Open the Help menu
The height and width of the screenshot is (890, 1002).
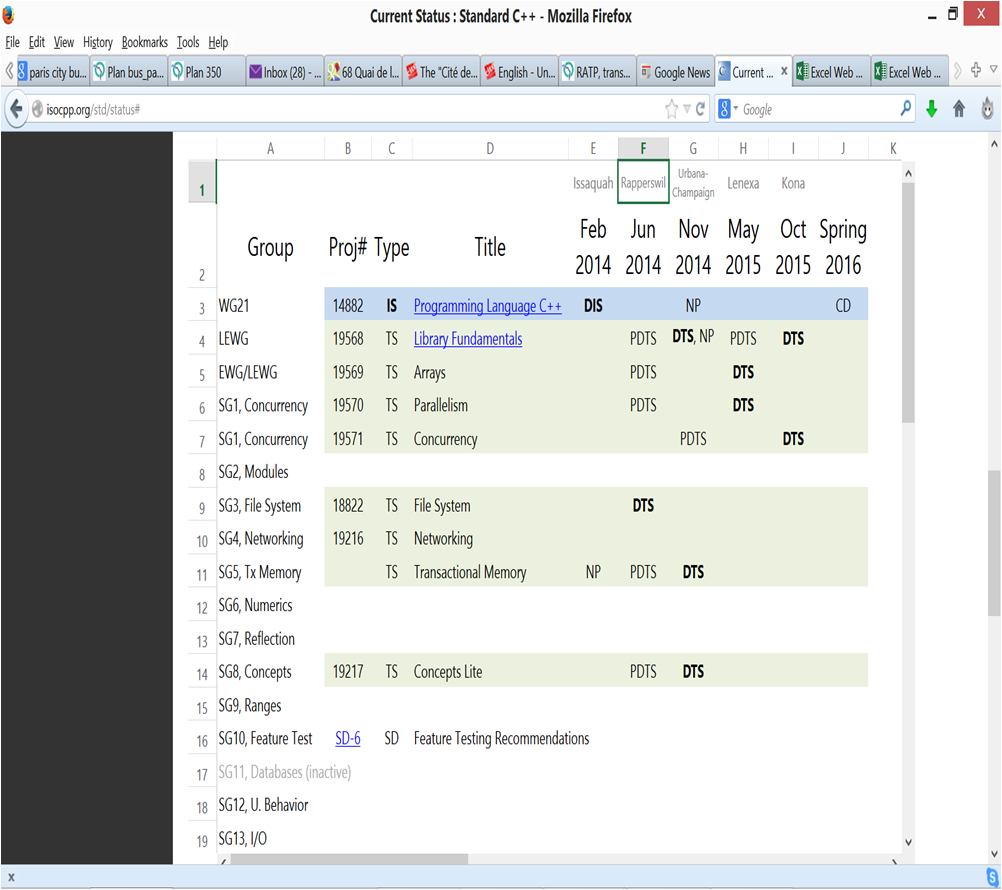tap(218, 42)
